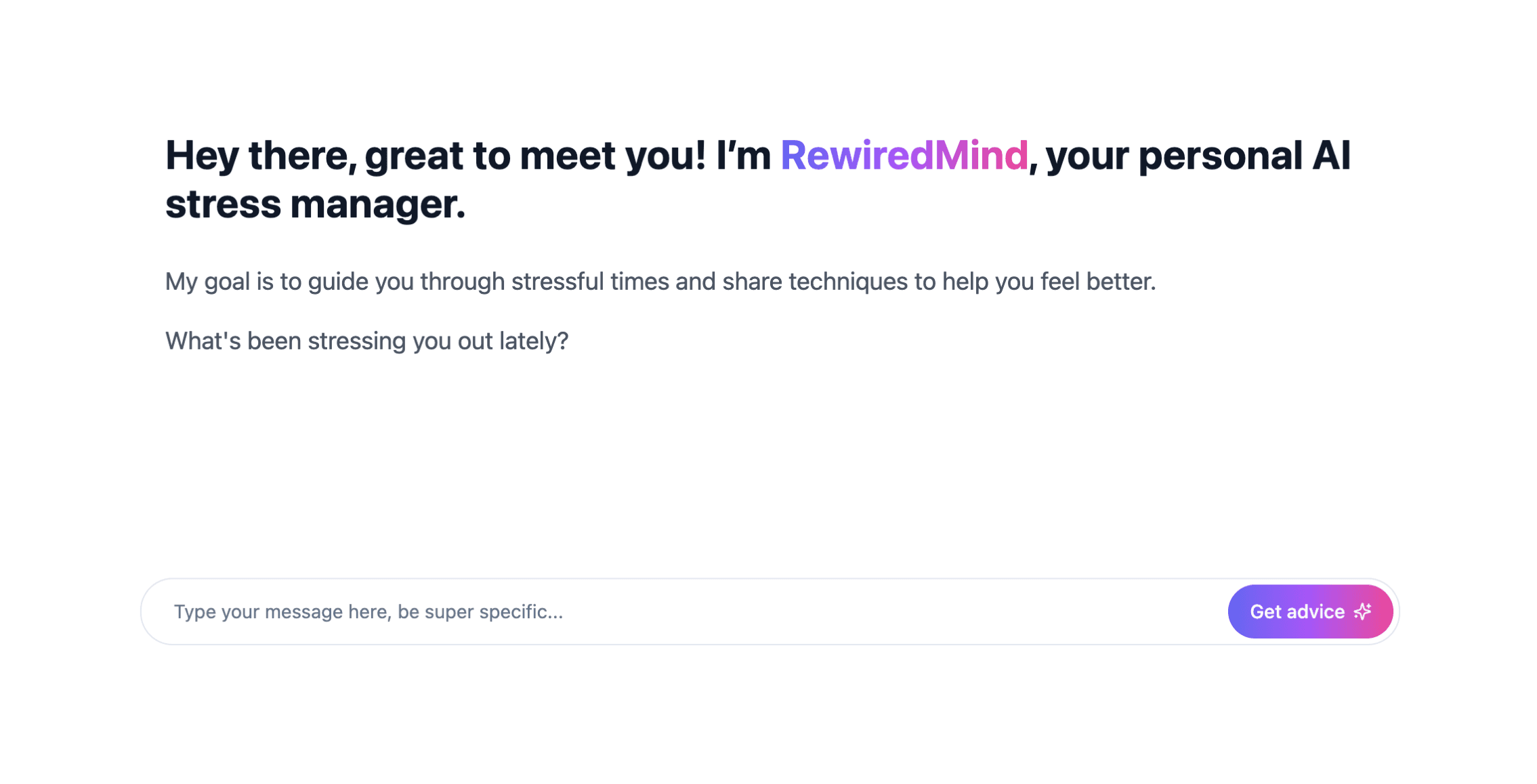The image size is (1537, 784).
Task: Click "be super specific..." in the placeholder
Action: [x=480, y=611]
